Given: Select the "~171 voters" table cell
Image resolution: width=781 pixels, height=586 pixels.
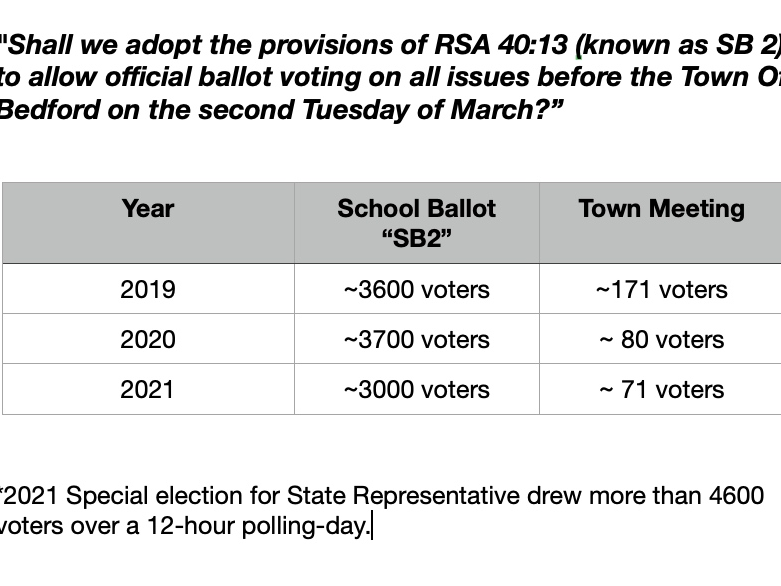Looking at the screenshot, I should (661, 290).
